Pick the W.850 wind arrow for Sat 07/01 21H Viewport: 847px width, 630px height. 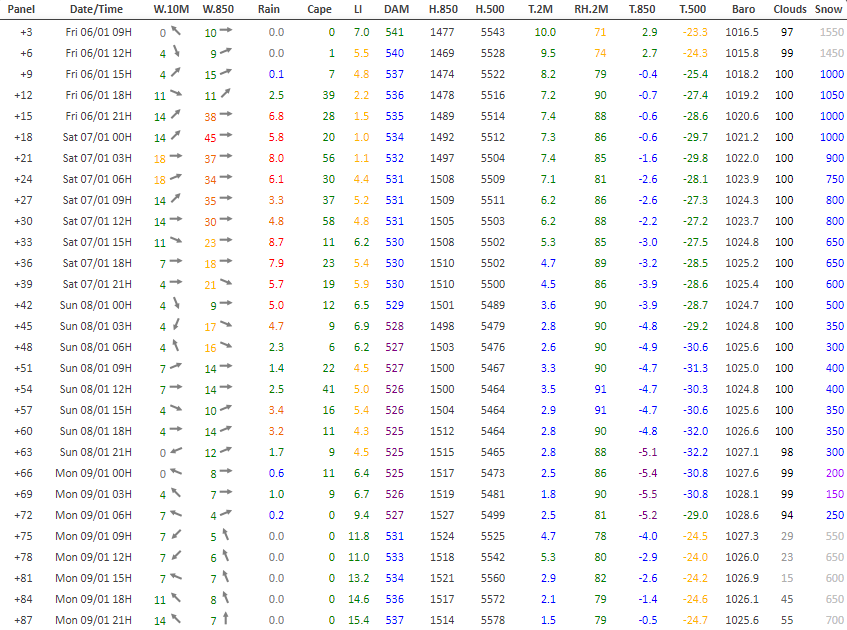pyautogui.click(x=226, y=283)
